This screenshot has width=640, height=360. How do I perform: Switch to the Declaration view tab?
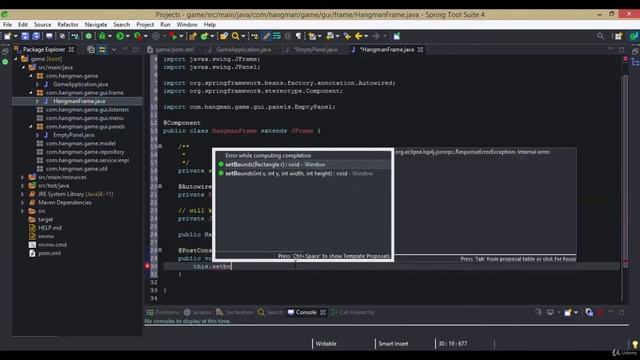tap(235, 313)
